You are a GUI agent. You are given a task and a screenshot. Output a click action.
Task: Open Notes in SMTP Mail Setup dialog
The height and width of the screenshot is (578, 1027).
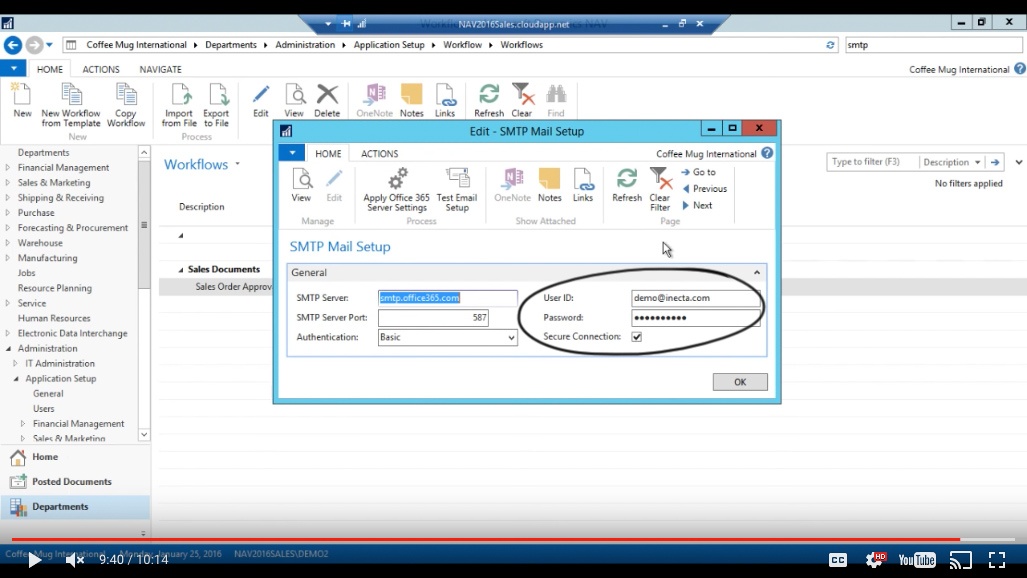click(550, 184)
